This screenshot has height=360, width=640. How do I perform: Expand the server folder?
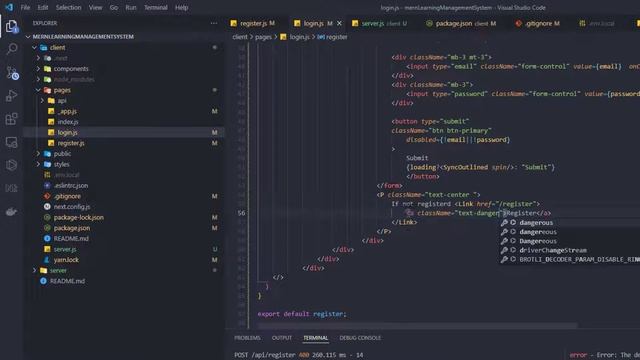point(58,270)
